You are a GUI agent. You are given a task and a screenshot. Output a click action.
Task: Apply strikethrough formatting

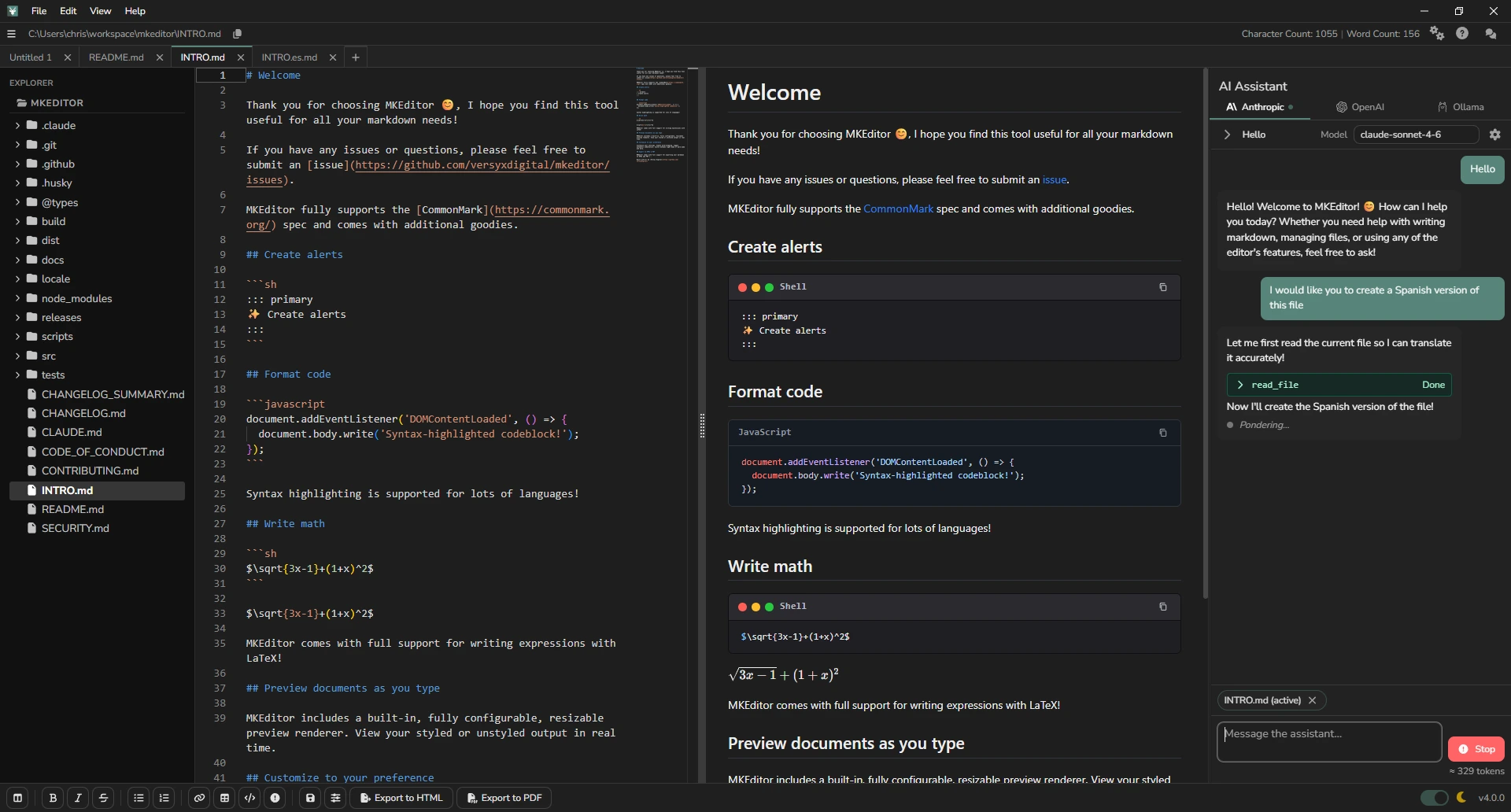click(103, 798)
